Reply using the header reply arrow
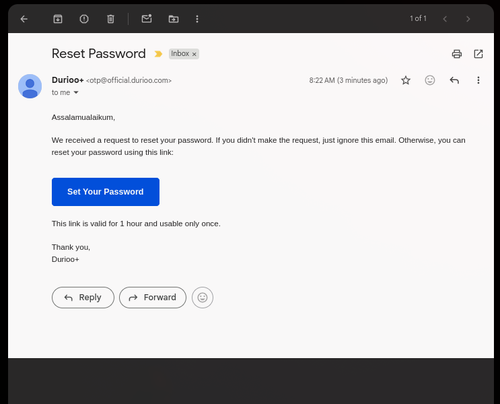This screenshot has width=500, height=404. click(454, 80)
